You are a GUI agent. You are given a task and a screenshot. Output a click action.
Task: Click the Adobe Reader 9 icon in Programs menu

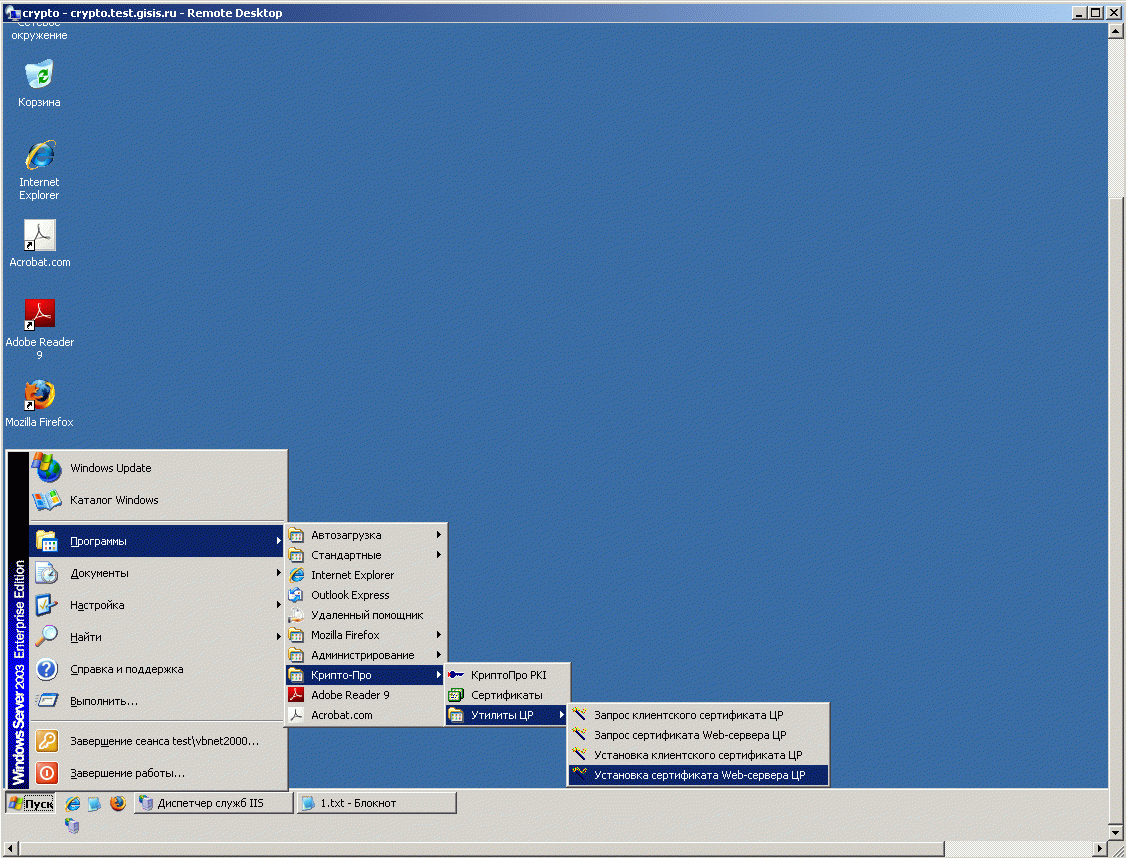(296, 695)
